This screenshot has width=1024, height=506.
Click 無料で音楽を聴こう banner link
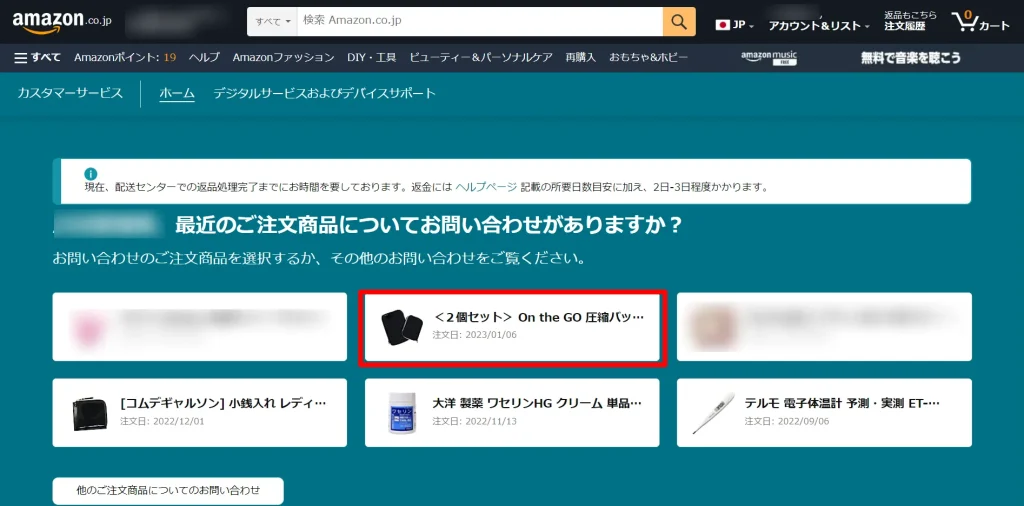(x=910, y=57)
